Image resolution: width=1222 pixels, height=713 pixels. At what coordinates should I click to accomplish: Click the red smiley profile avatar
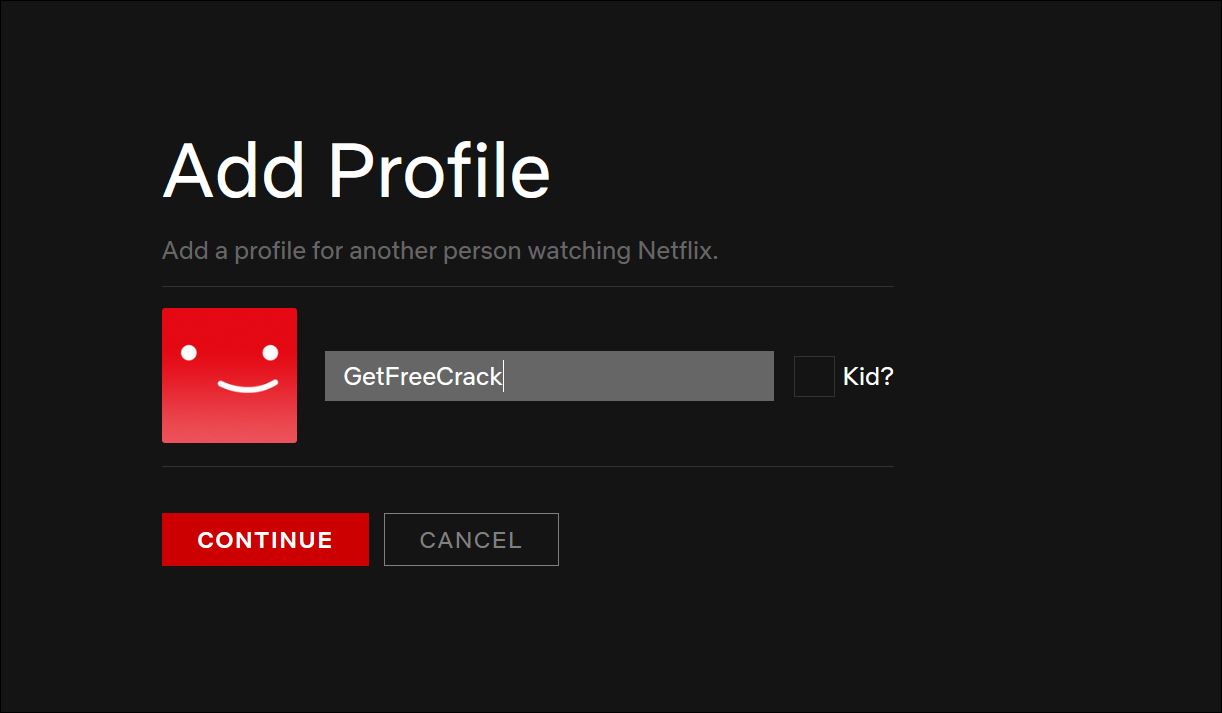(229, 375)
